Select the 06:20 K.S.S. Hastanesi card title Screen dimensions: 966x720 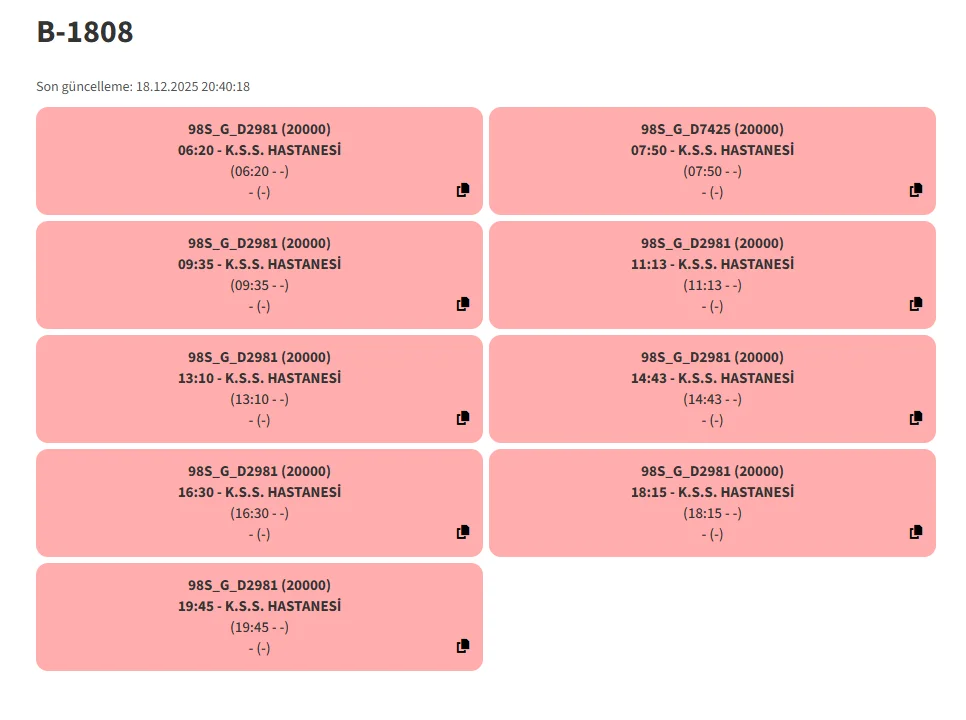(259, 150)
